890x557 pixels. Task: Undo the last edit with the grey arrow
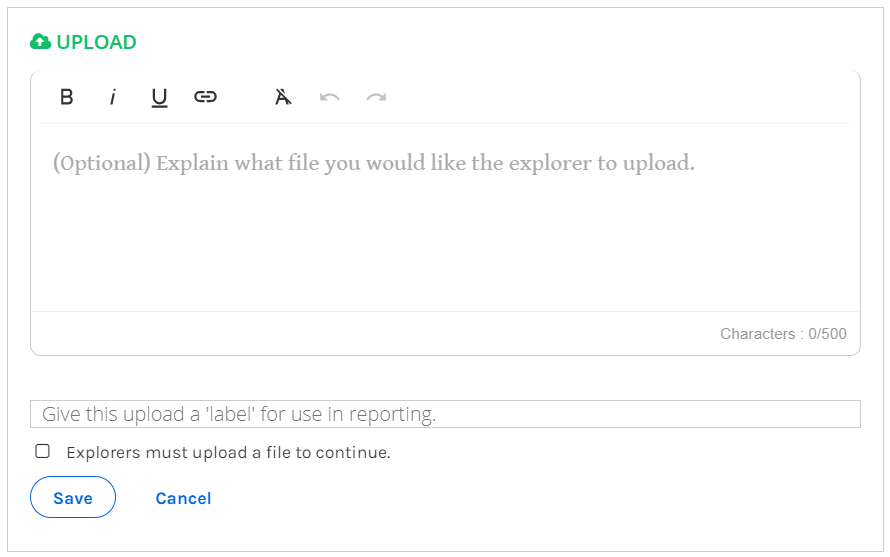pyautogui.click(x=330, y=97)
